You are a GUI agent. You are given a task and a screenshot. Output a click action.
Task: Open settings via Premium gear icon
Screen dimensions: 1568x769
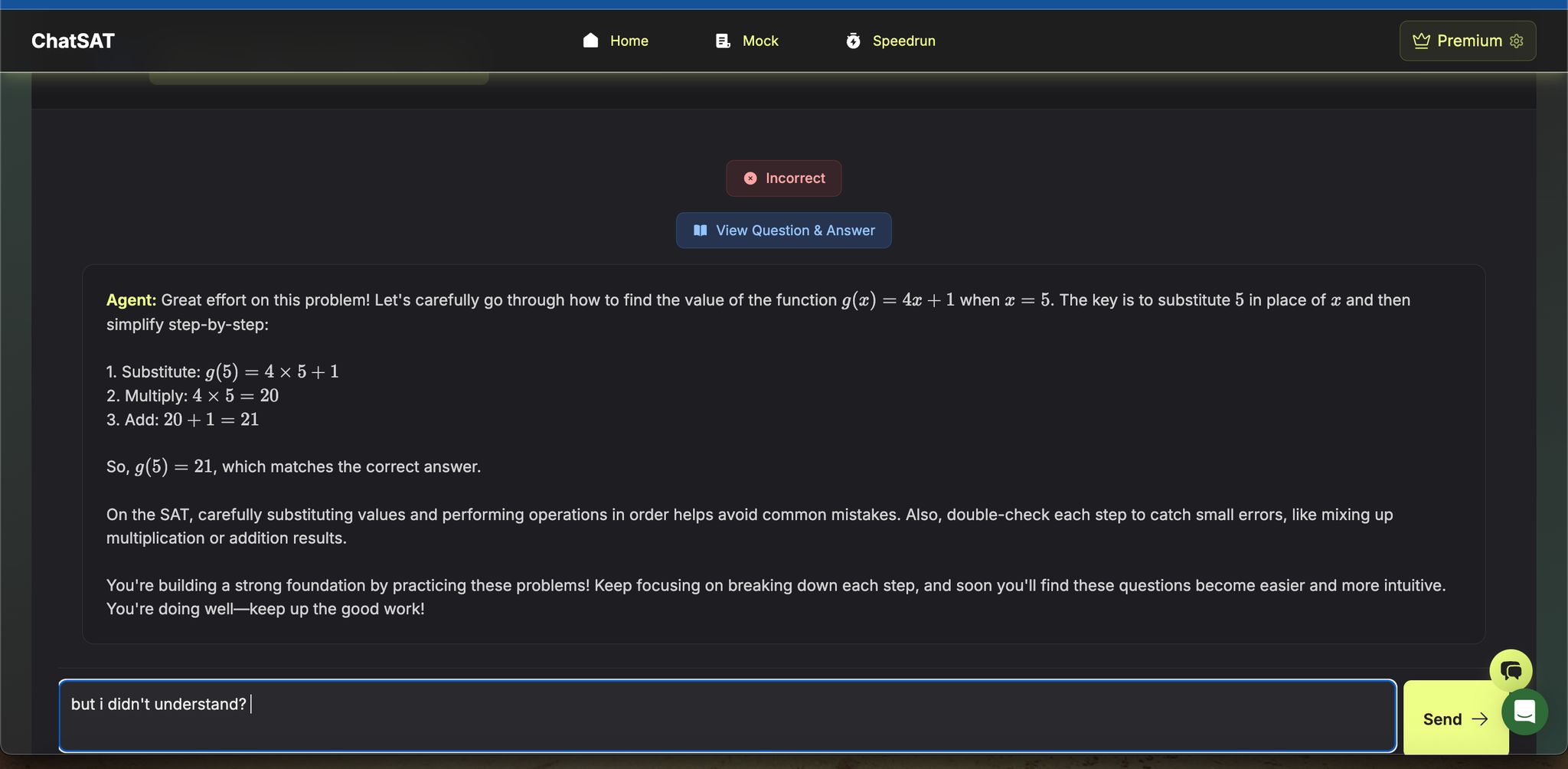[1517, 41]
